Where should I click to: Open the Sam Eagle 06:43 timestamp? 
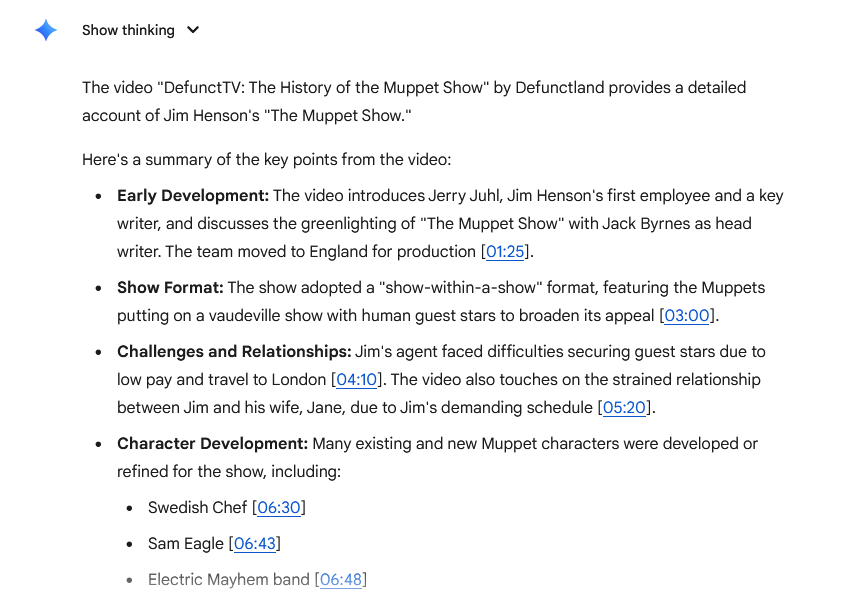click(x=255, y=544)
